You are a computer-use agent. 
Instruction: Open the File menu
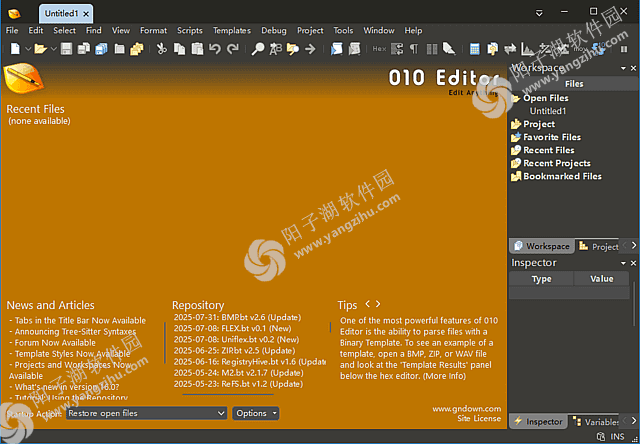point(12,31)
